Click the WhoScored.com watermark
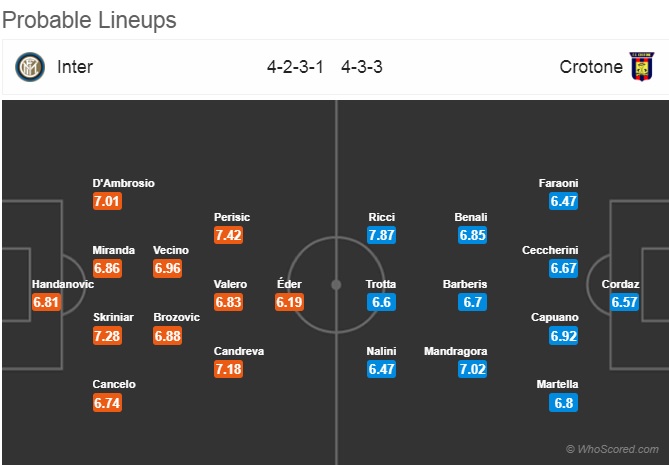The width and height of the screenshot is (669, 465). pos(612,449)
